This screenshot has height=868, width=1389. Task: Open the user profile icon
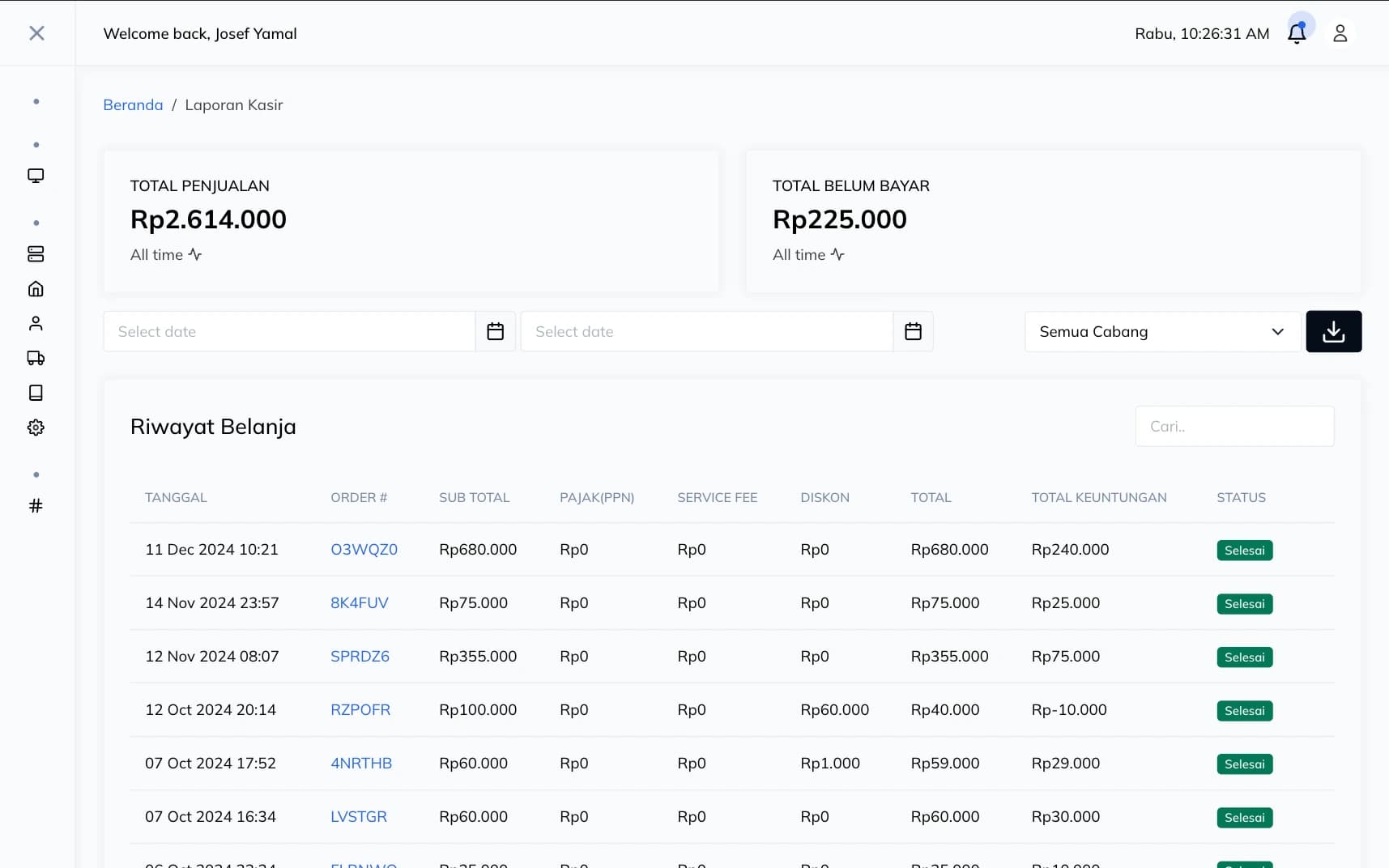pyautogui.click(x=1340, y=33)
